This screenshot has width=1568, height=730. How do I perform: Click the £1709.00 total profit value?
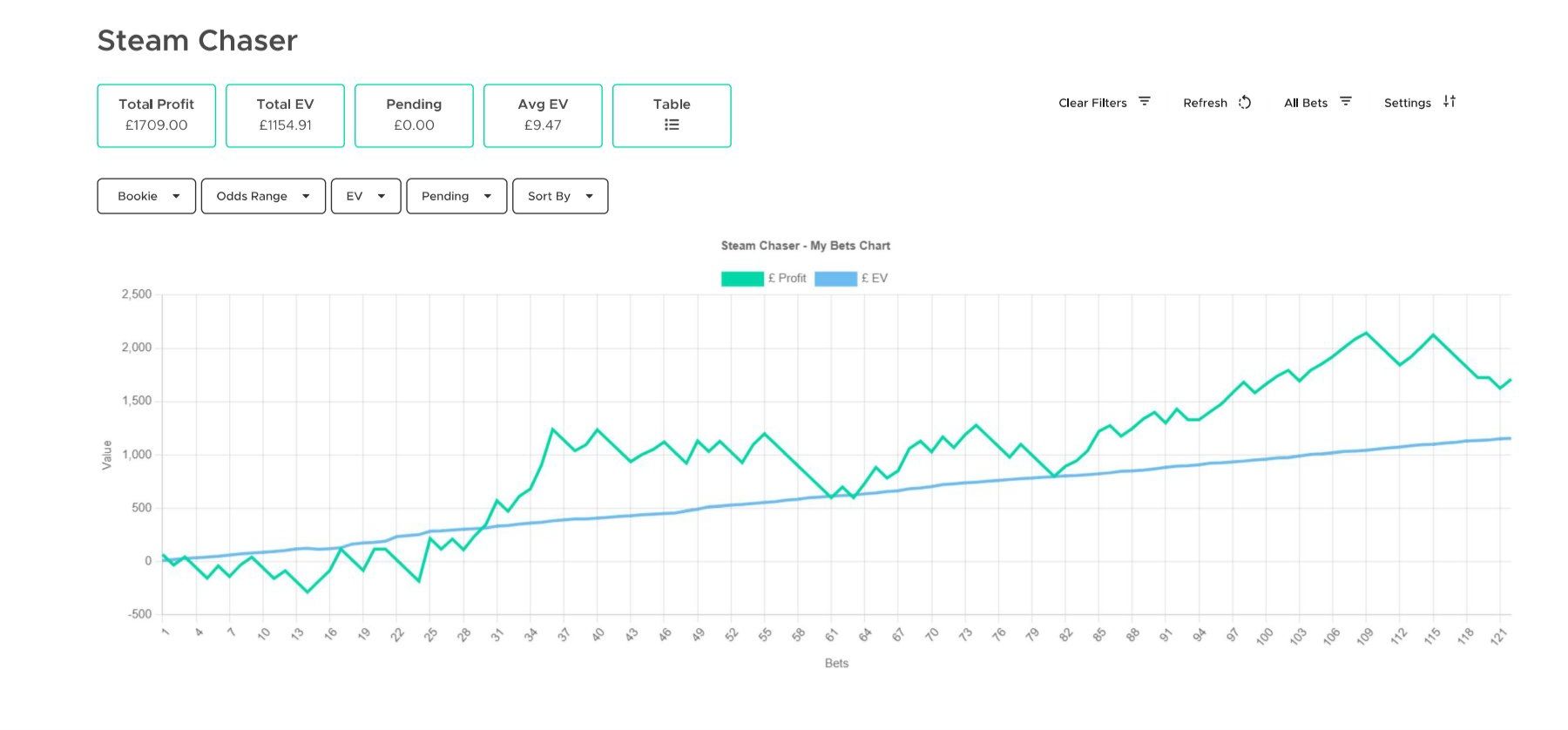click(157, 125)
